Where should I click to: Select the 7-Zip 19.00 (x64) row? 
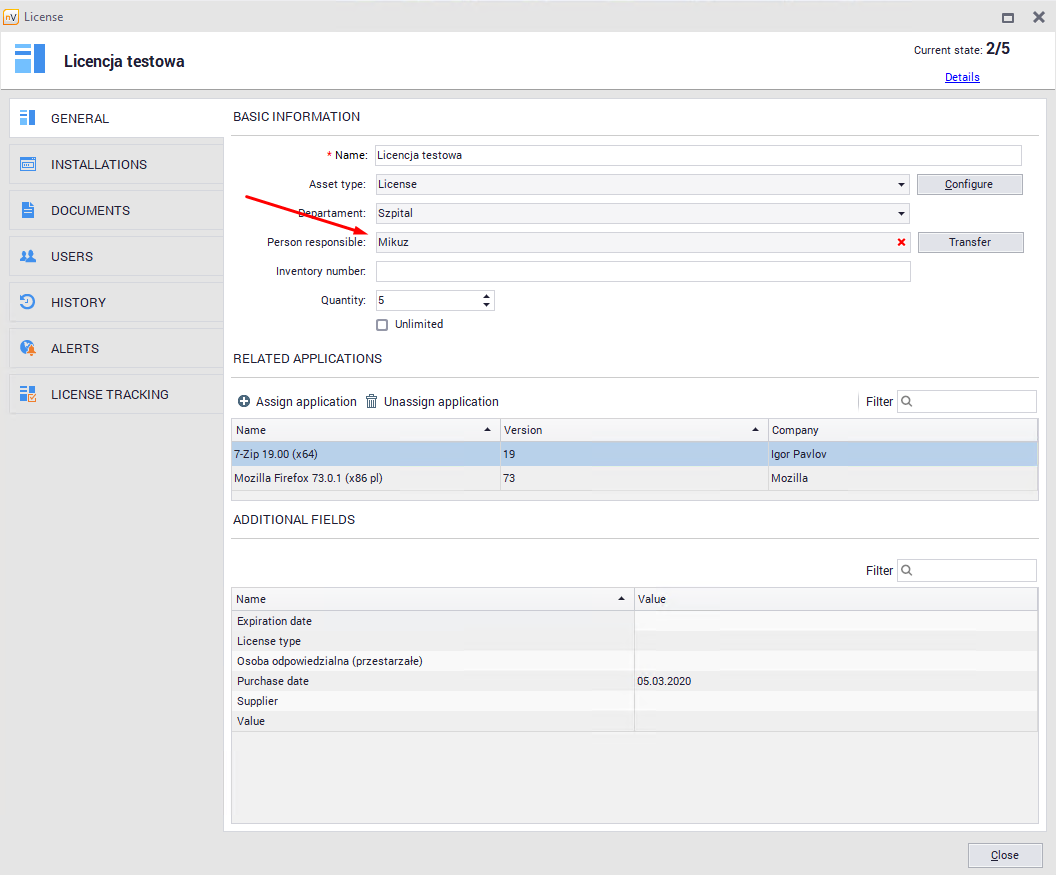click(634, 454)
